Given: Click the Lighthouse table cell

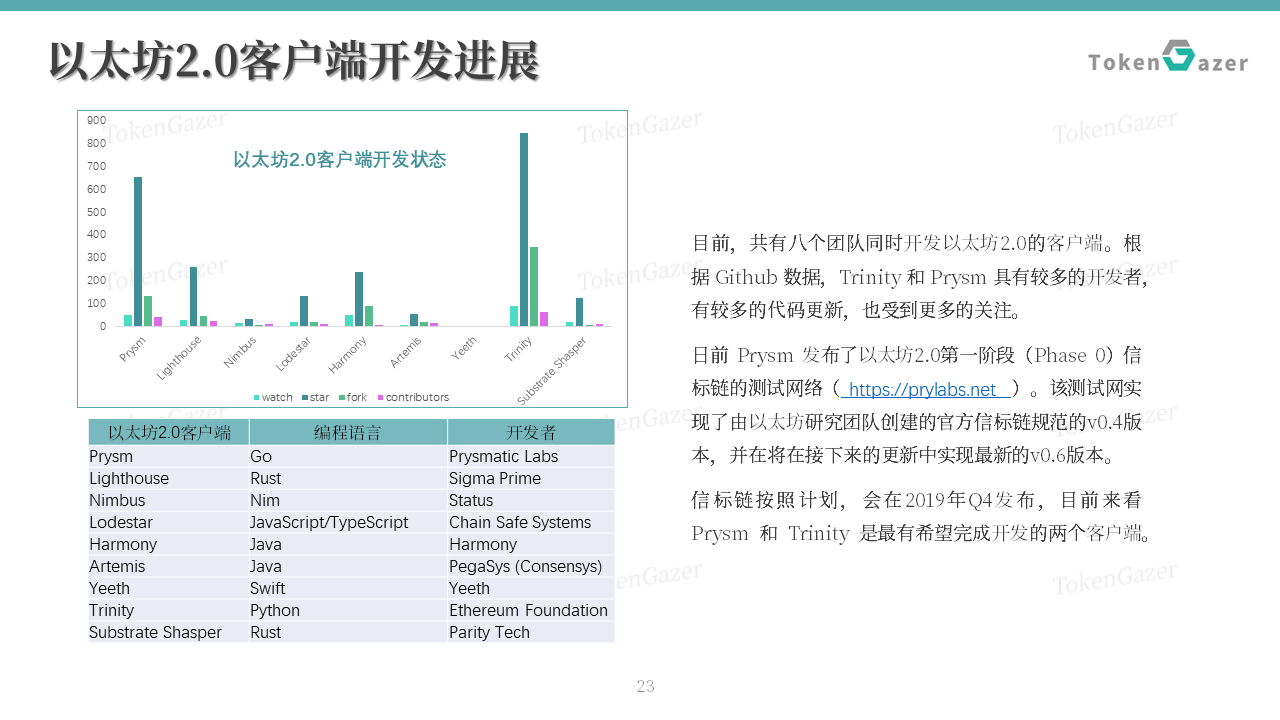Looking at the screenshot, I should 169,478.
